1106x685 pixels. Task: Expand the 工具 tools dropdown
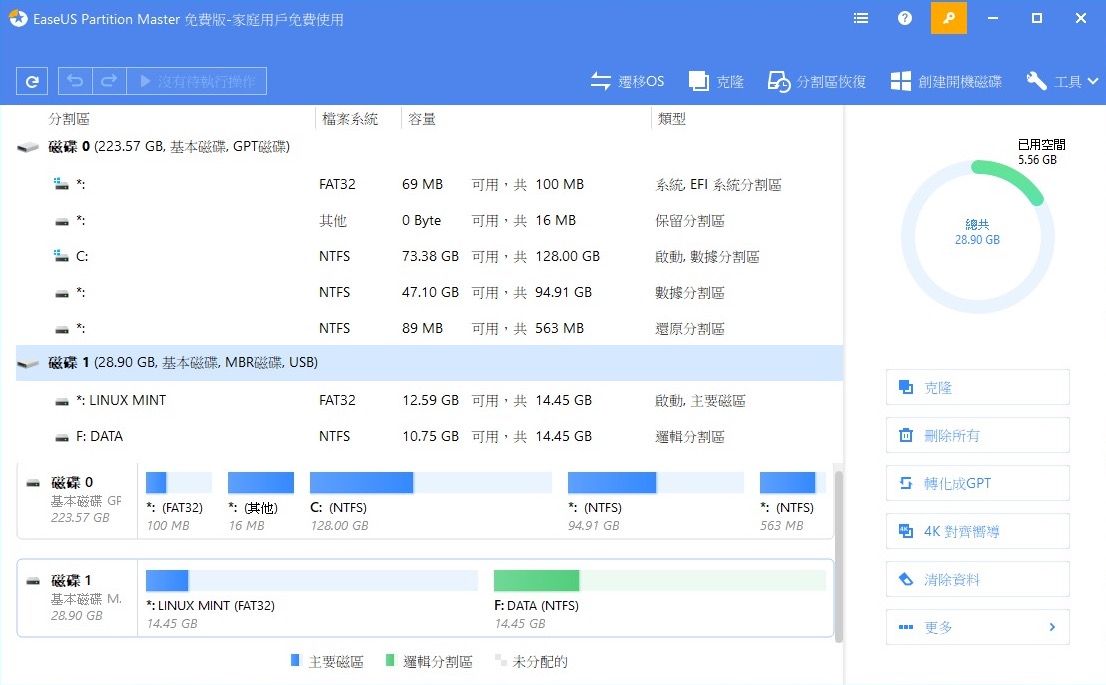tap(1062, 81)
